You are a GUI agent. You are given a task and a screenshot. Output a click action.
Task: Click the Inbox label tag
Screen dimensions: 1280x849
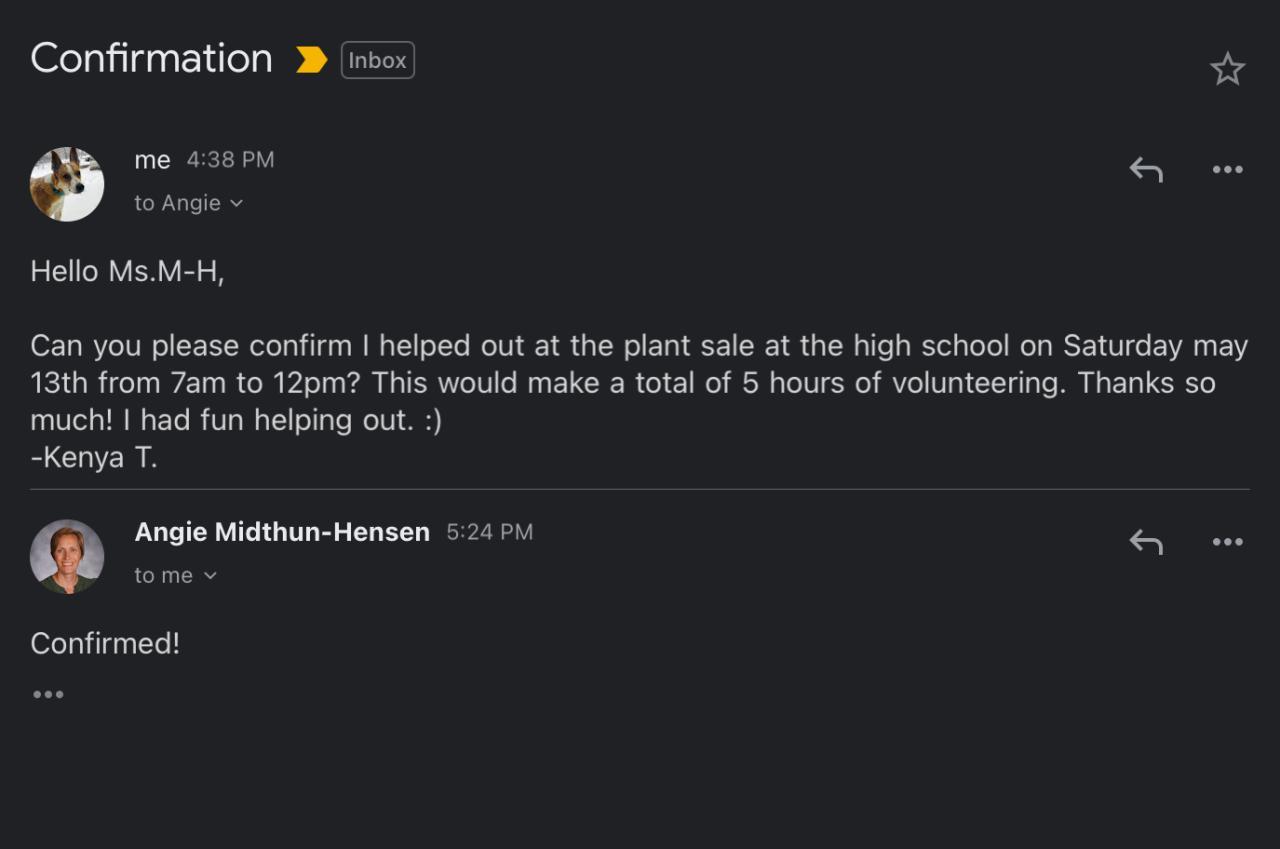pyautogui.click(x=377, y=60)
